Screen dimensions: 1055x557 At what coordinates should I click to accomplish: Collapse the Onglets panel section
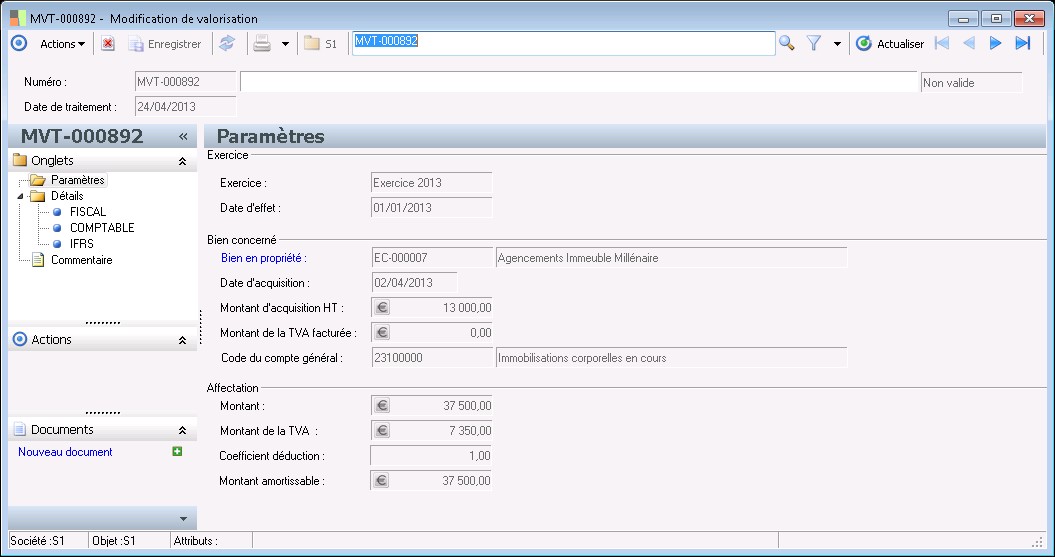pos(182,161)
